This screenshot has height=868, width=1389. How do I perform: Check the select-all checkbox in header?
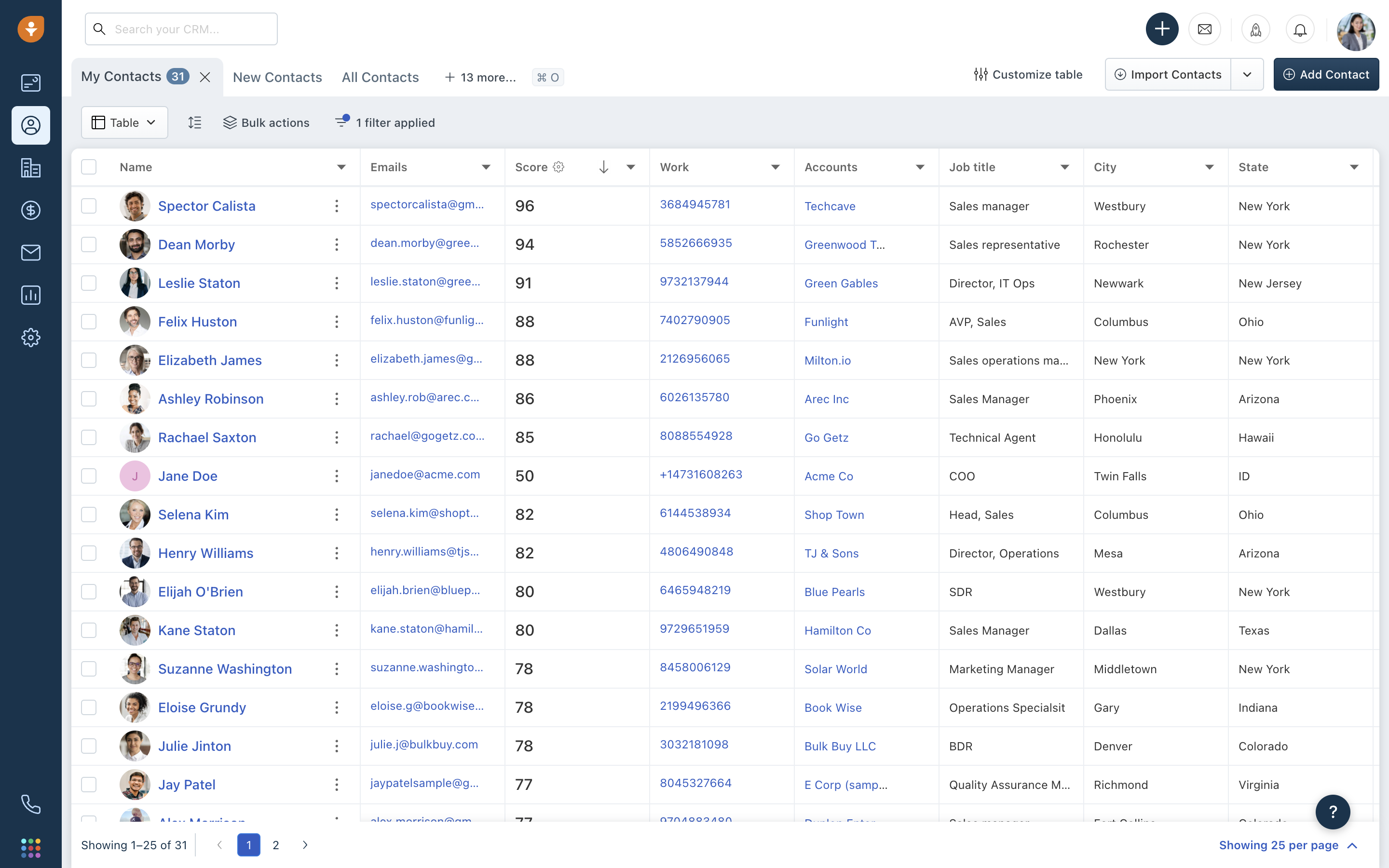[x=89, y=167]
